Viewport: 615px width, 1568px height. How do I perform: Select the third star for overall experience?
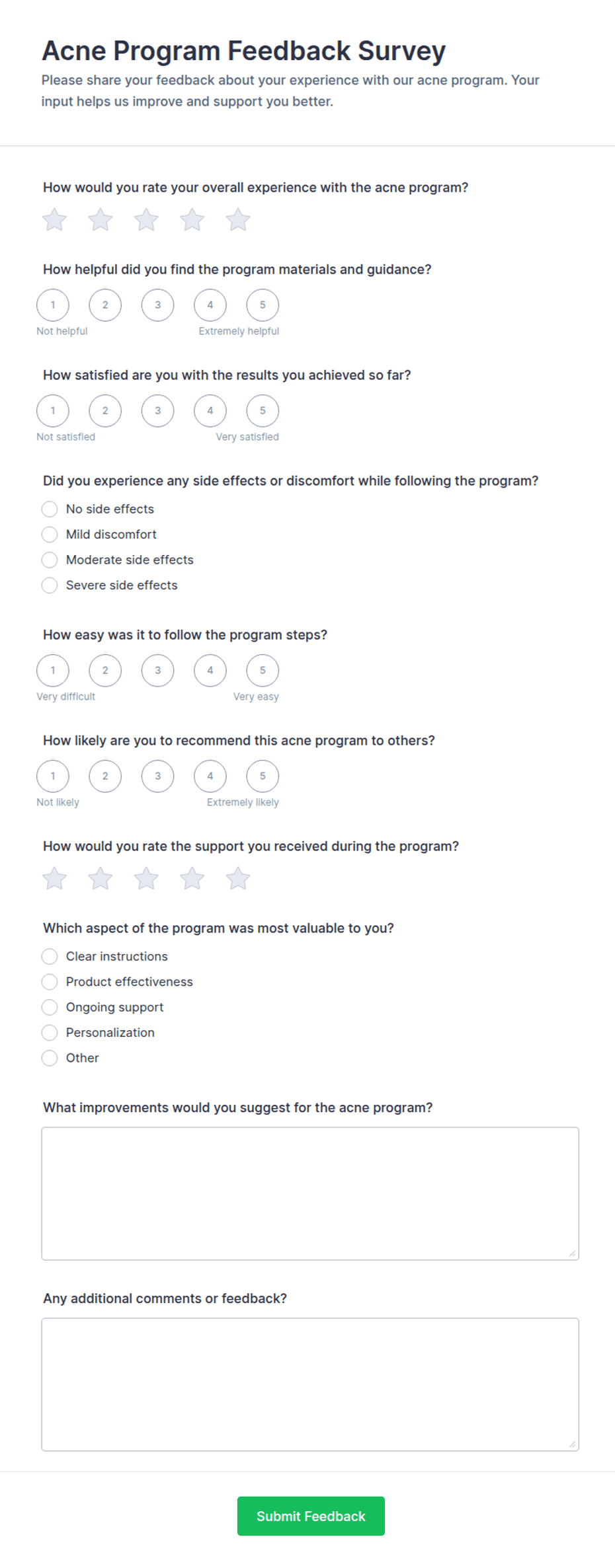click(x=146, y=220)
